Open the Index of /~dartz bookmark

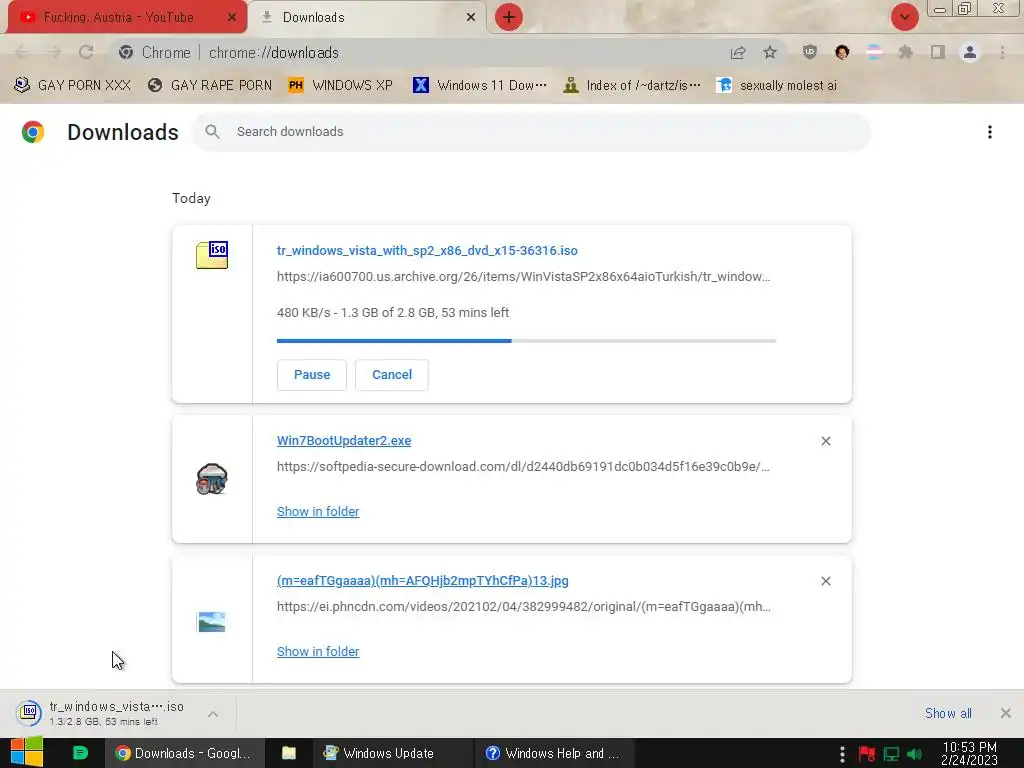pos(632,85)
